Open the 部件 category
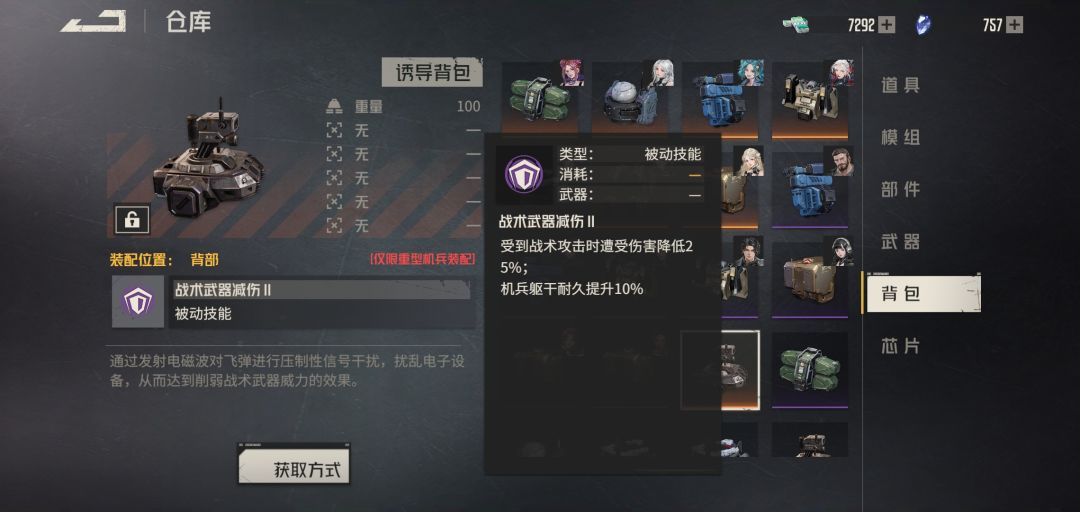The height and width of the screenshot is (512, 1080). (901, 190)
